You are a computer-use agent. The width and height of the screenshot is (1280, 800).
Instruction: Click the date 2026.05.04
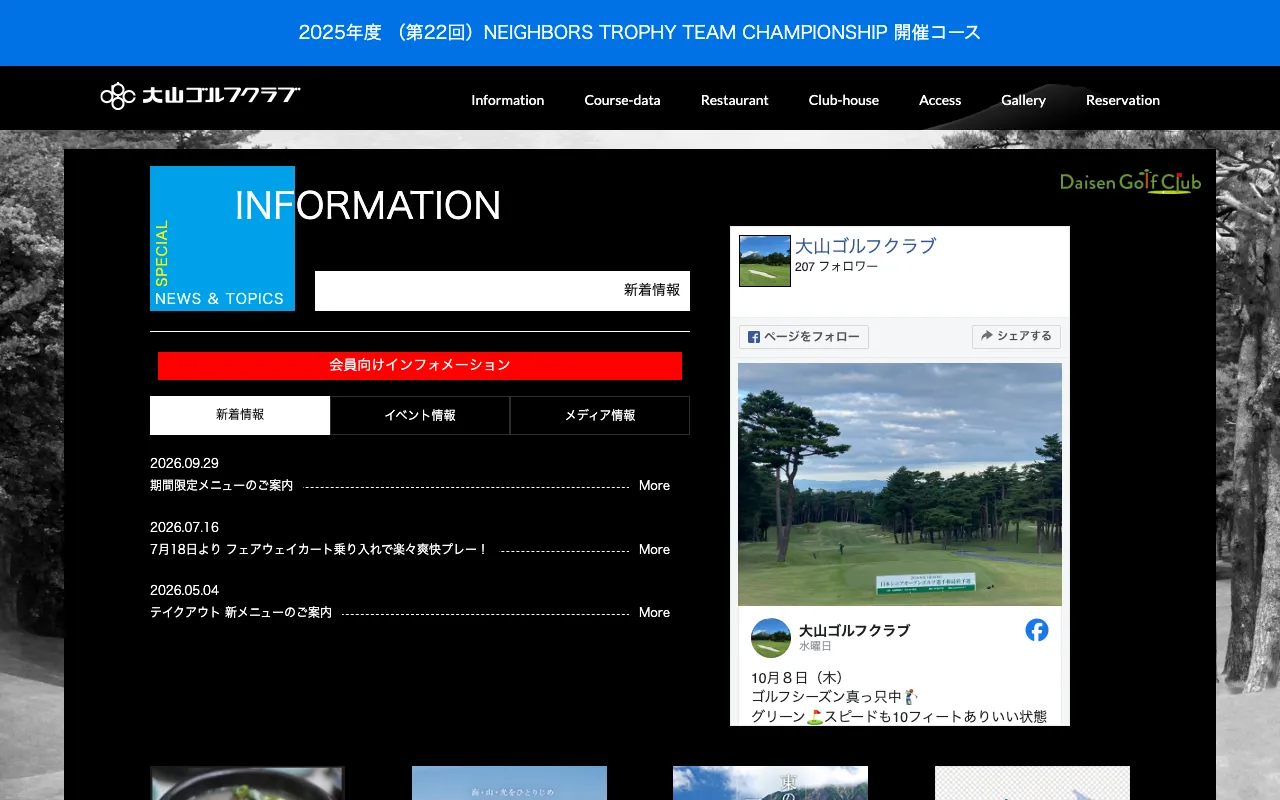(x=184, y=591)
